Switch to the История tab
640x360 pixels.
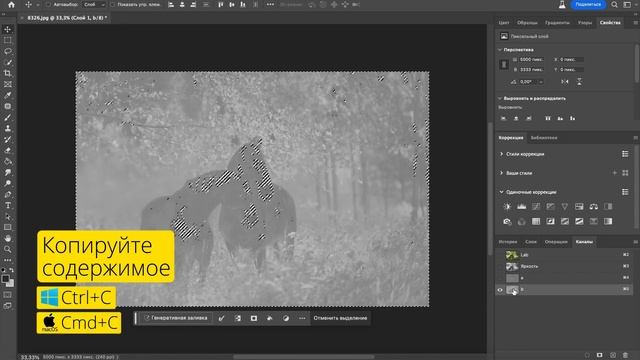click(508, 242)
